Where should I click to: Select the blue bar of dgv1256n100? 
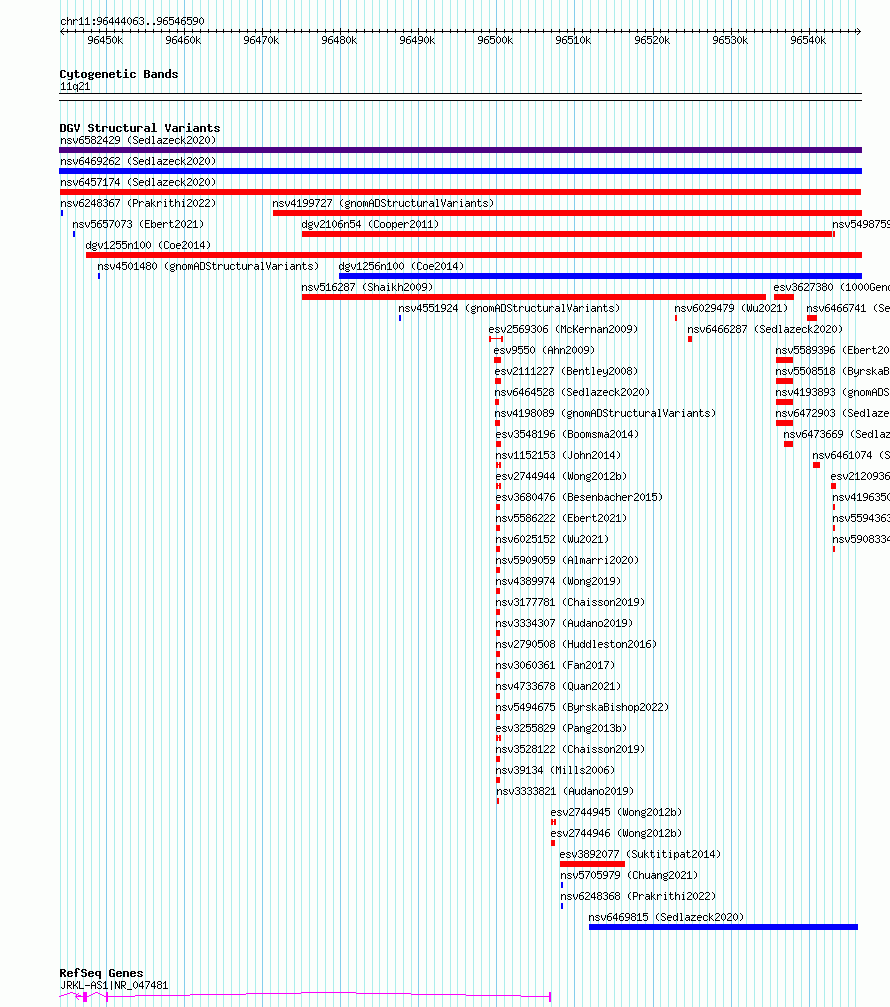pos(600,276)
